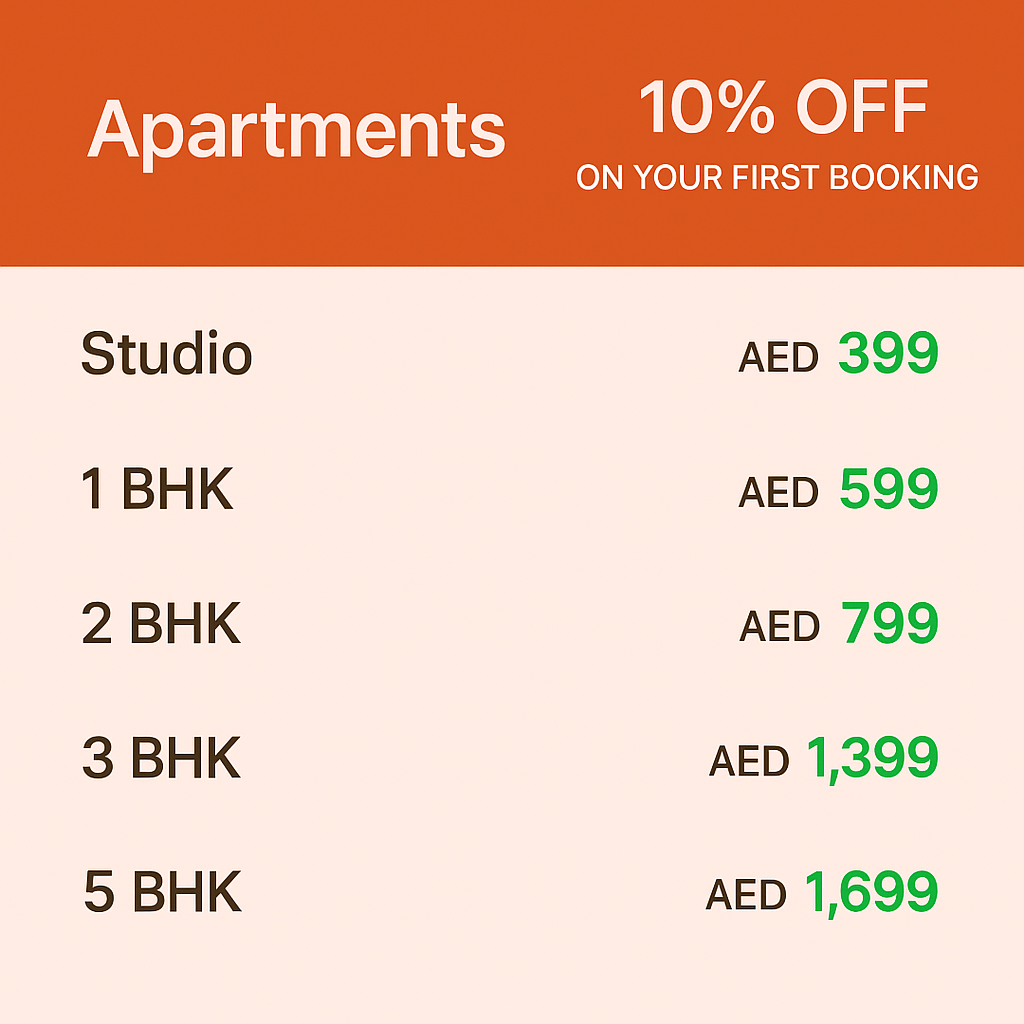This screenshot has width=1024, height=1024.
Task: Click the AED label beside 599
Action: tap(778, 493)
